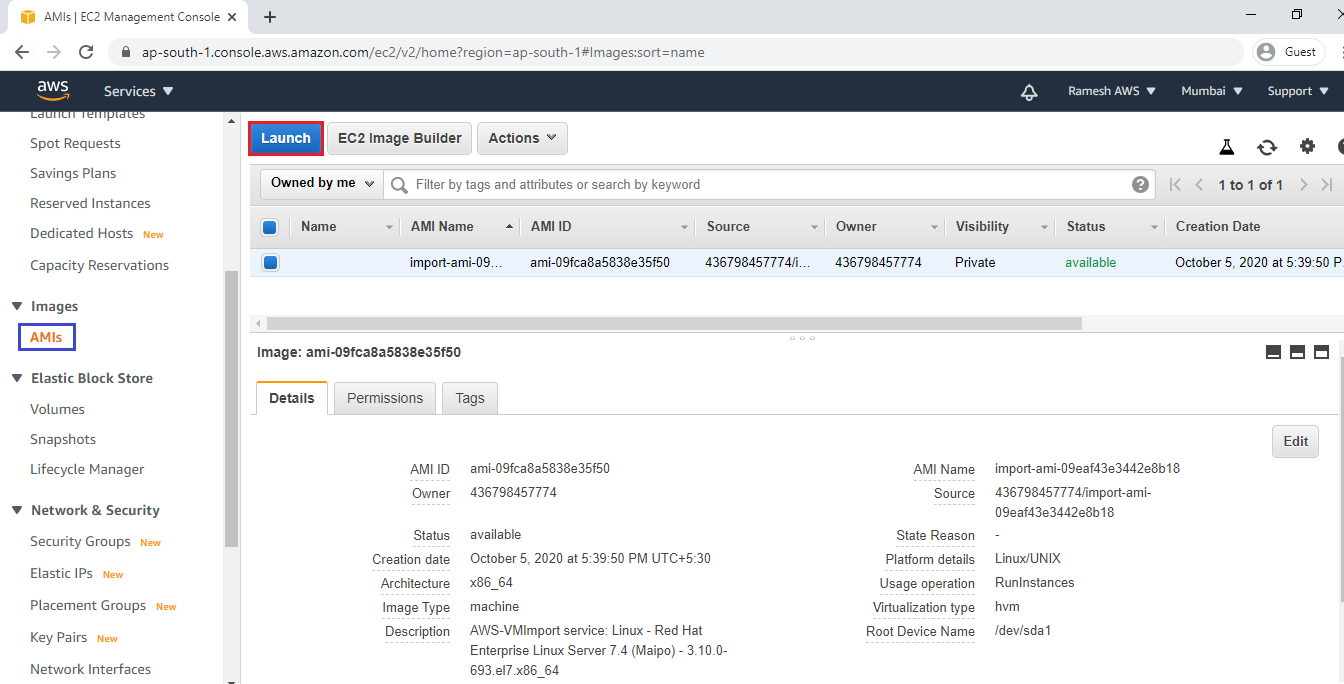
Task: Open the experiments flask icon
Action: coord(1227,147)
